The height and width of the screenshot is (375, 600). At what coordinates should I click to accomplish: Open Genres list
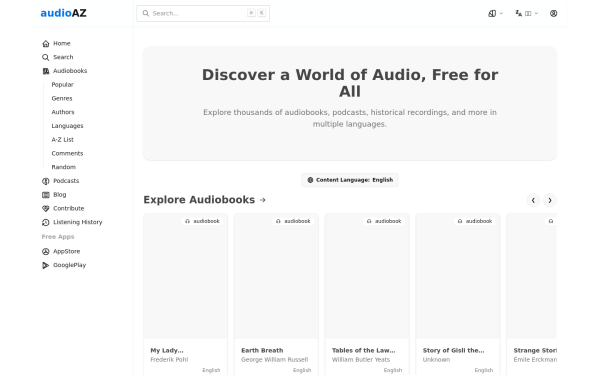tap(62, 99)
